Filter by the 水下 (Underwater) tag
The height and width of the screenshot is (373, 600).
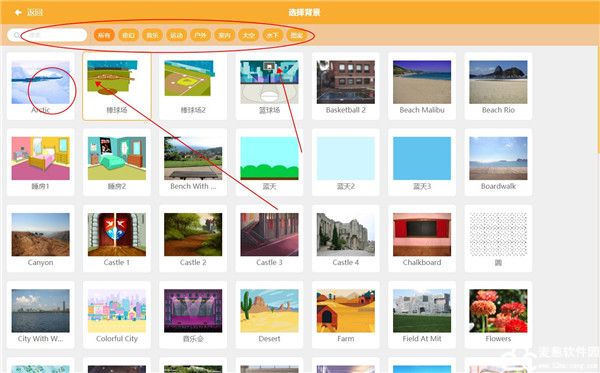(x=272, y=35)
